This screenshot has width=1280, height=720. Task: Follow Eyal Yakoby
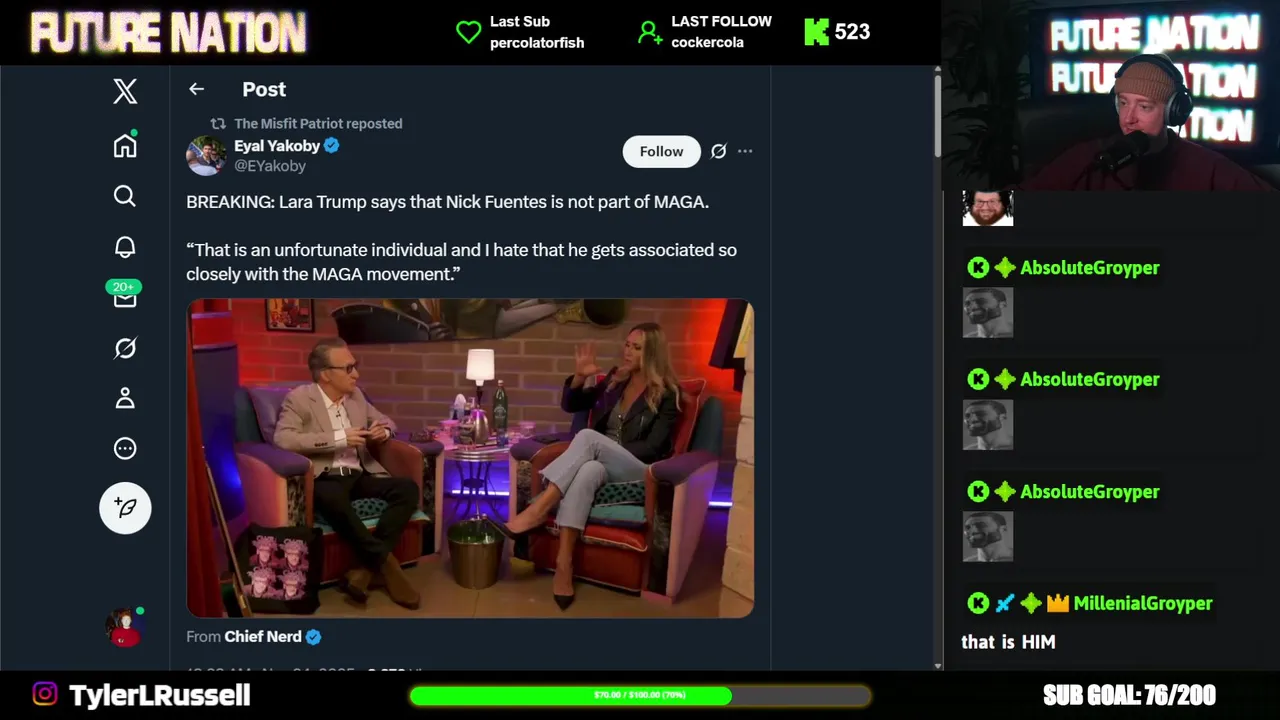(x=661, y=151)
